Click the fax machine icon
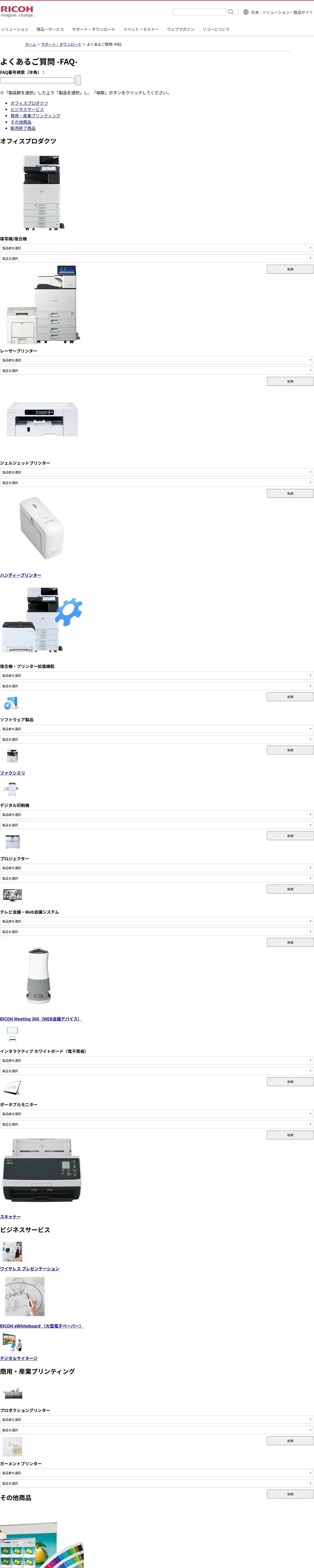Viewport: 314px width, 1568px height. click(12, 756)
